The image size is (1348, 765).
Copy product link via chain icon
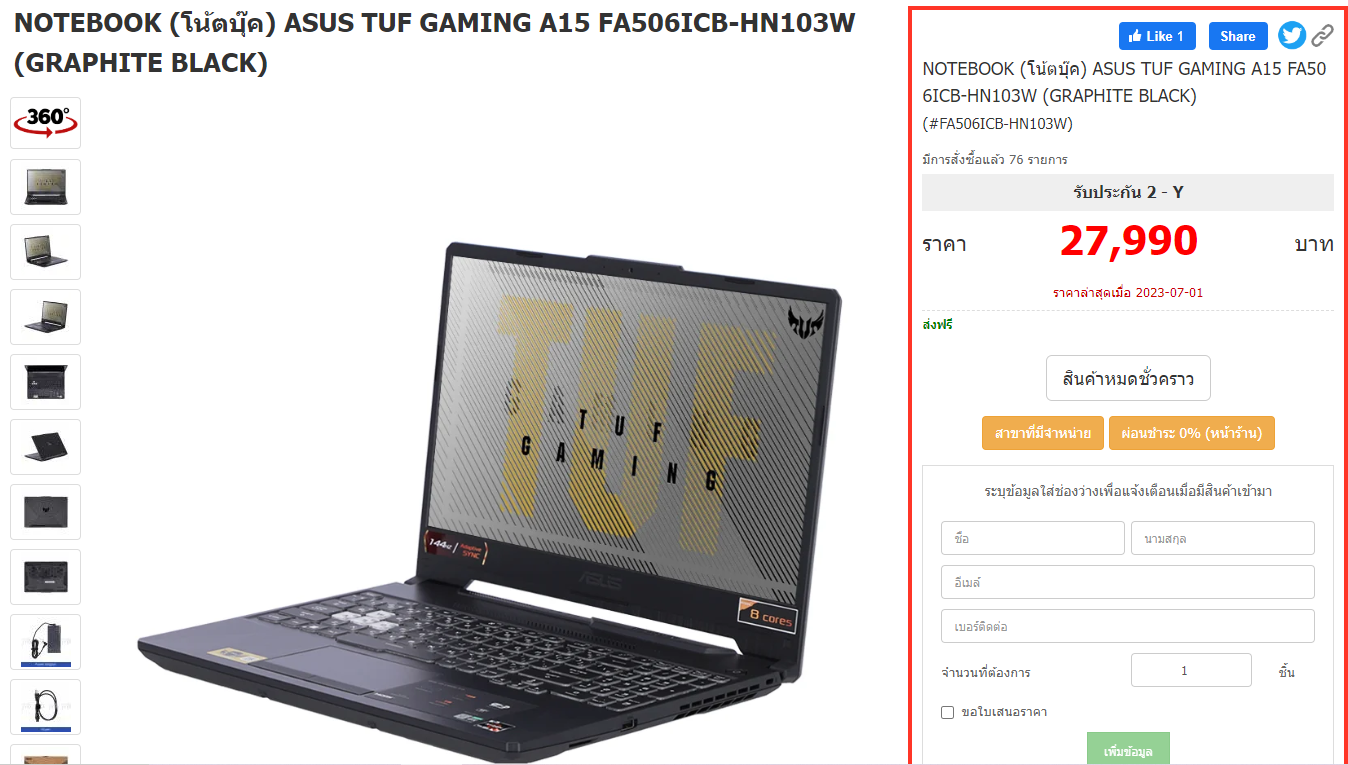point(1323,36)
